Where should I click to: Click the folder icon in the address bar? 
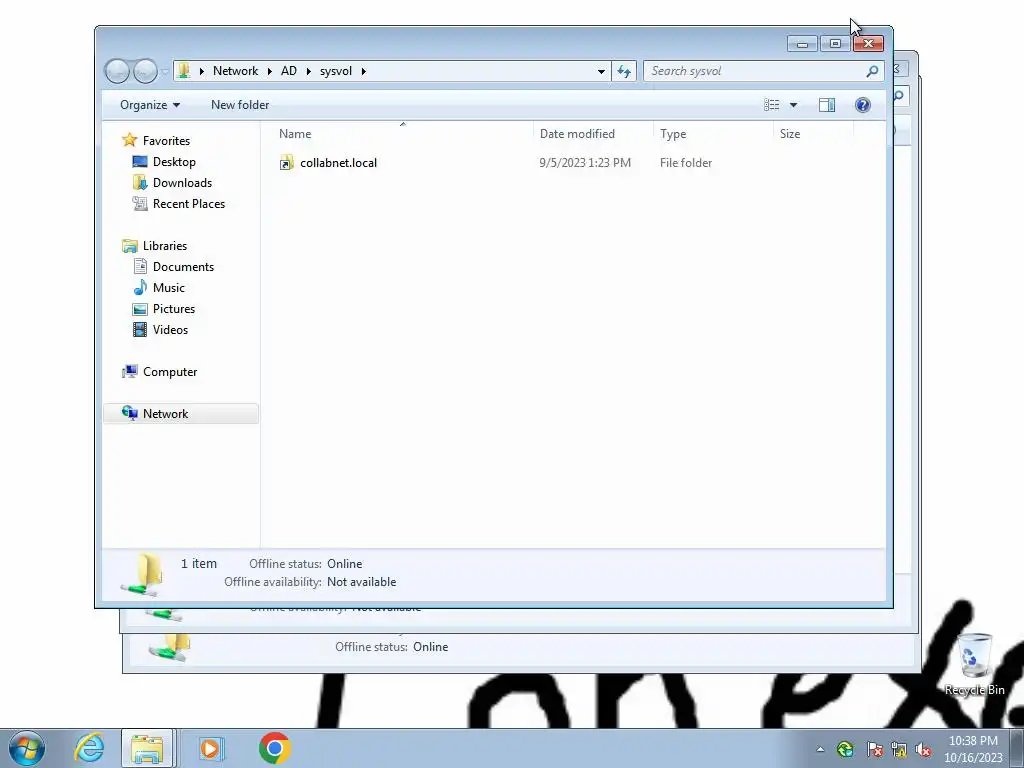(x=184, y=71)
